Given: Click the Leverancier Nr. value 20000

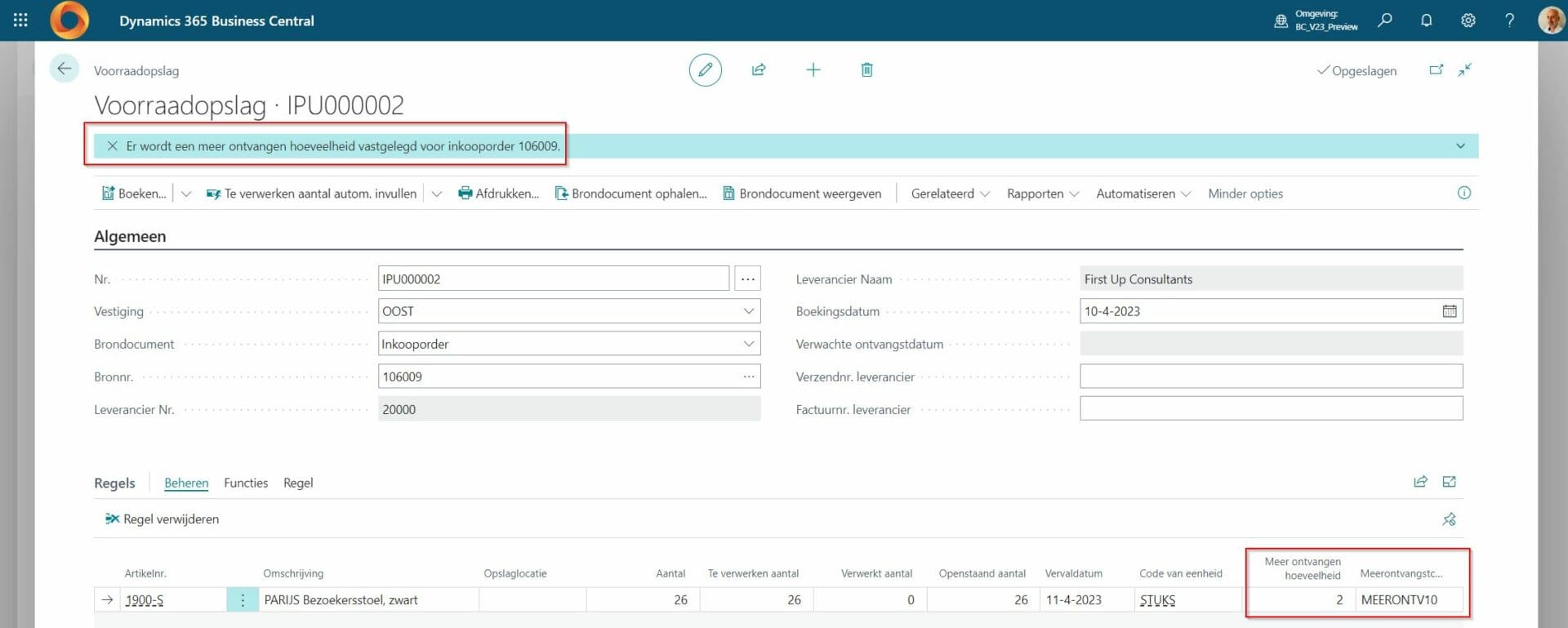Looking at the screenshot, I should pyautogui.click(x=569, y=409).
